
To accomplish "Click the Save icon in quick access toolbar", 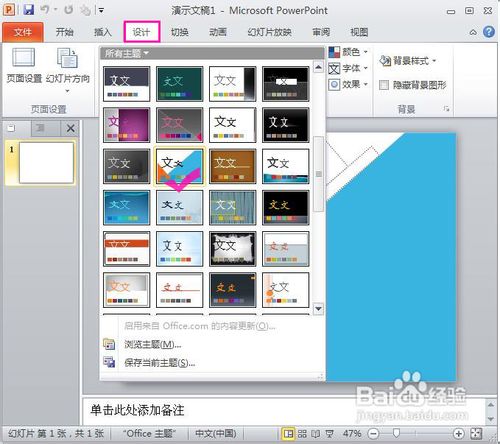I will point(29,9).
